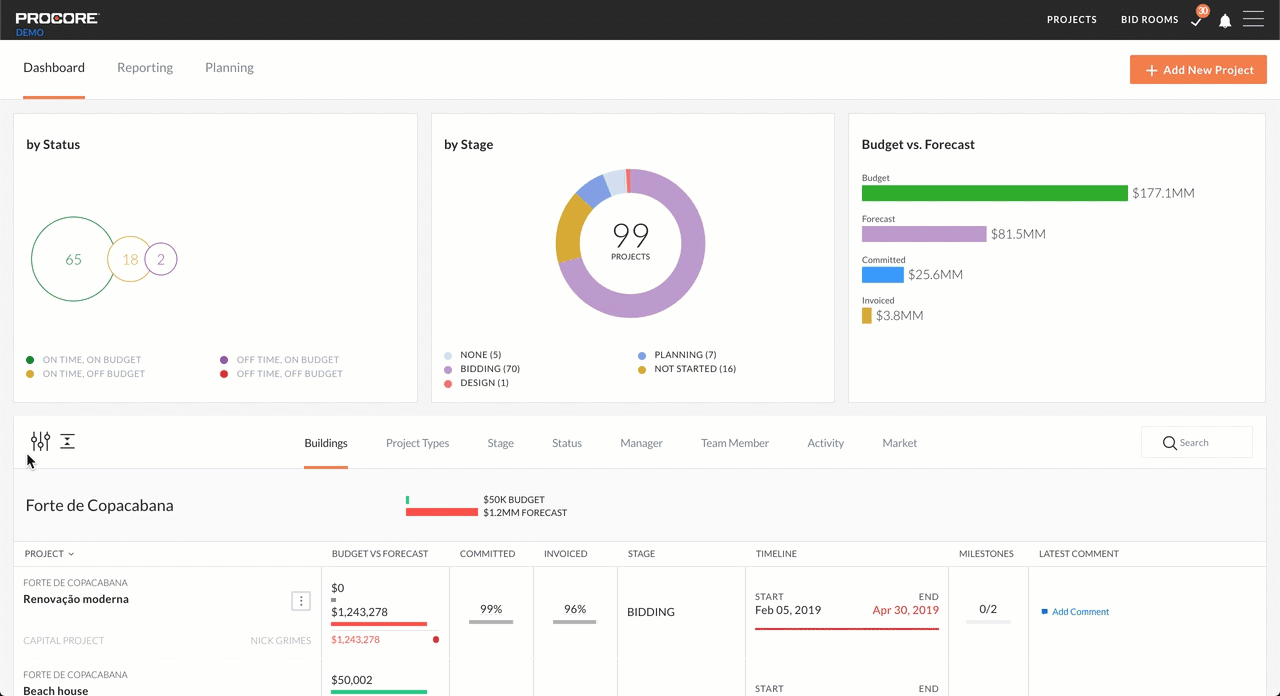Click the PROCORE DEMO logo
The width and height of the screenshot is (1280, 696).
click(x=57, y=20)
